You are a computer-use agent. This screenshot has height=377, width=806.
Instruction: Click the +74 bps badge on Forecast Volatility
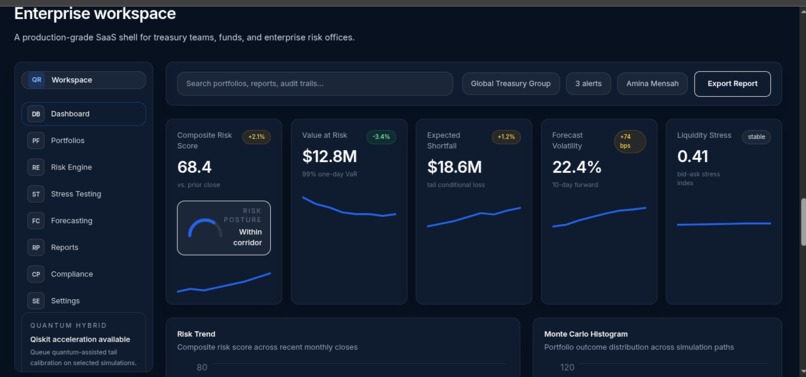click(x=630, y=141)
